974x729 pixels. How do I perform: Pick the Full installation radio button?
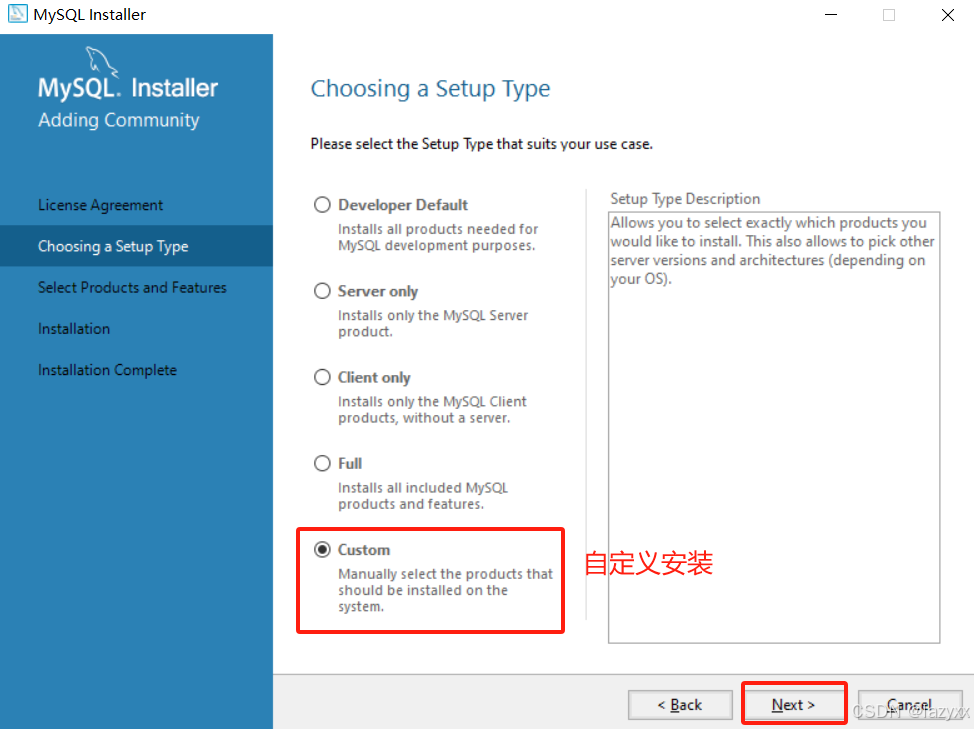point(322,463)
